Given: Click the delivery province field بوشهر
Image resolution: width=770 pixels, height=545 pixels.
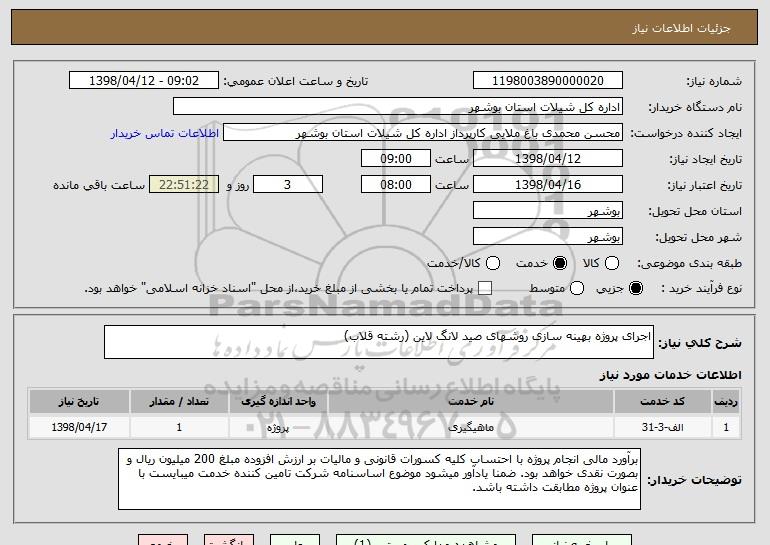Looking at the screenshot, I should 548,211.
